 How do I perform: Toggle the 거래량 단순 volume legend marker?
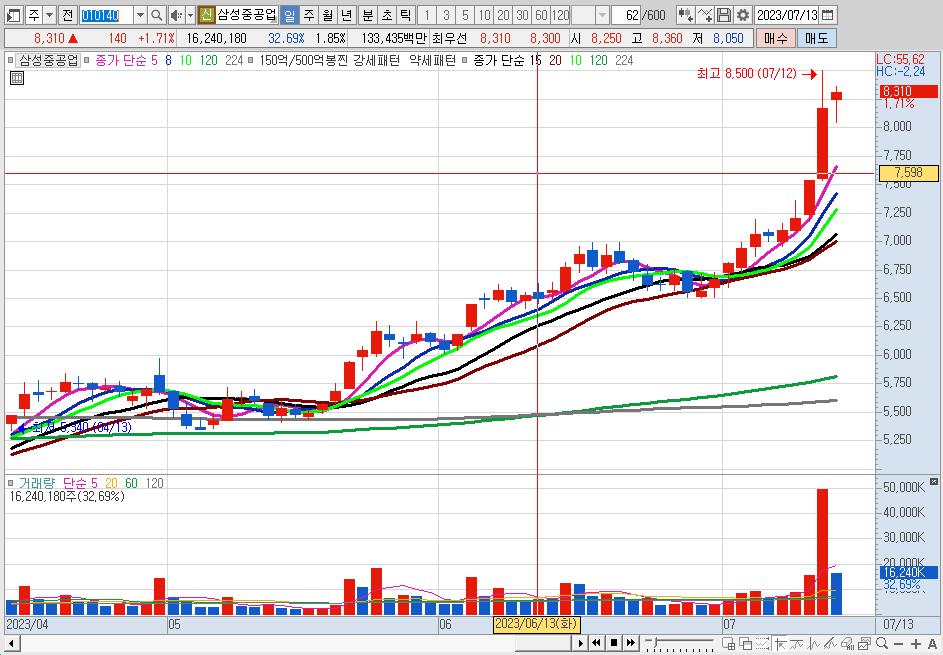(10, 483)
